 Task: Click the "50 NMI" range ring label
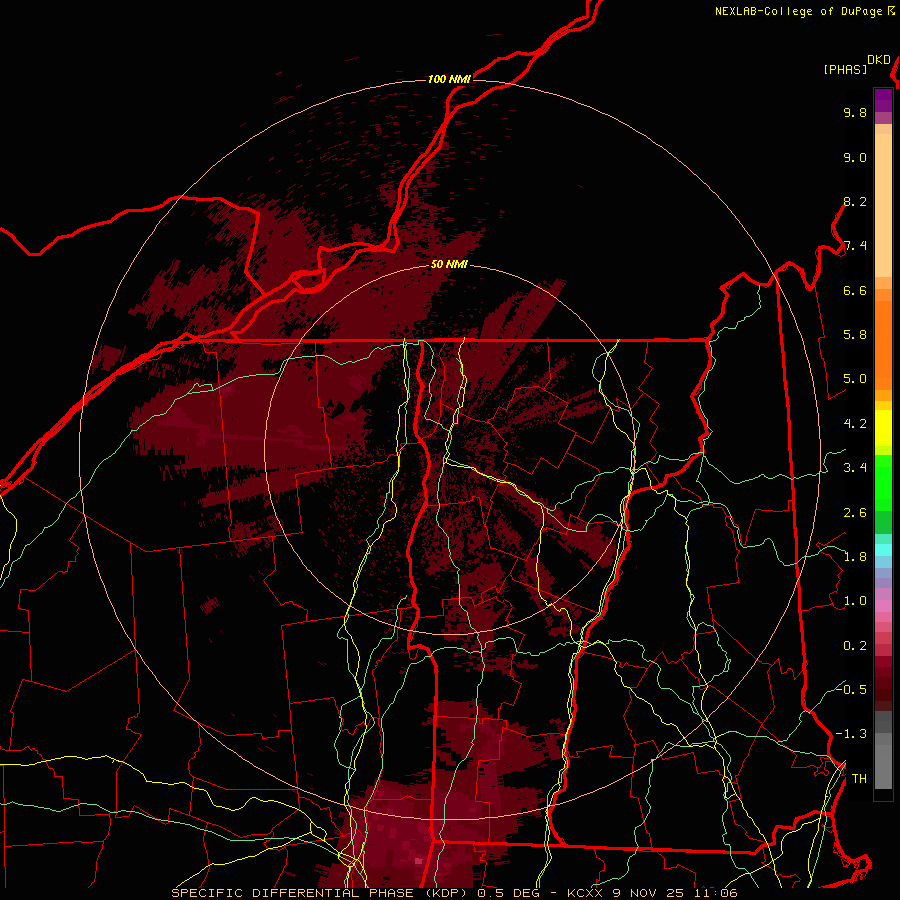click(449, 265)
